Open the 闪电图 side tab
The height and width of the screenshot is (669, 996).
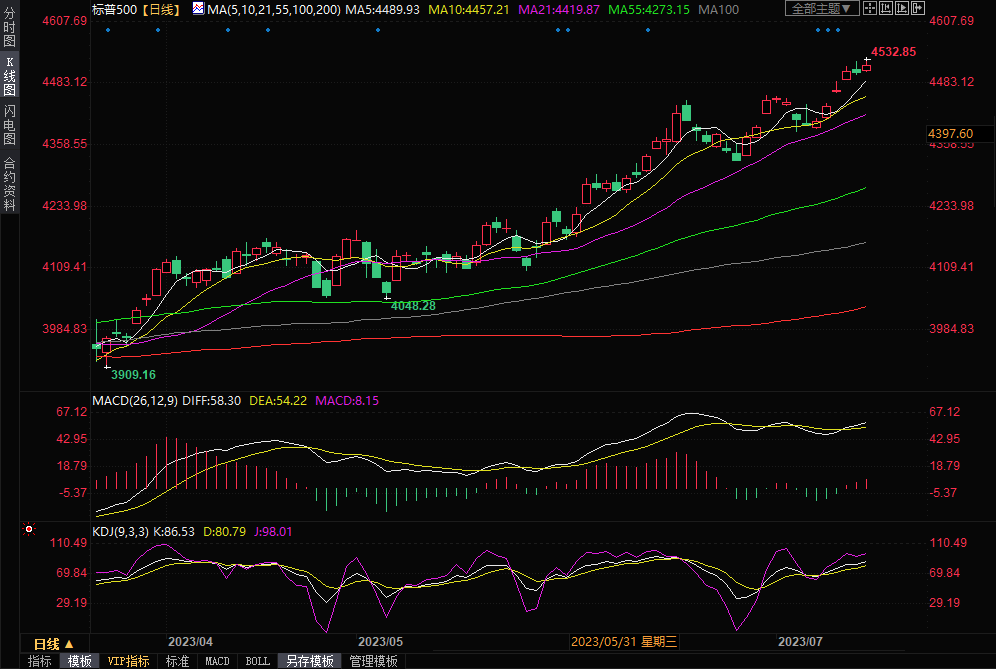pyautogui.click(x=9, y=125)
